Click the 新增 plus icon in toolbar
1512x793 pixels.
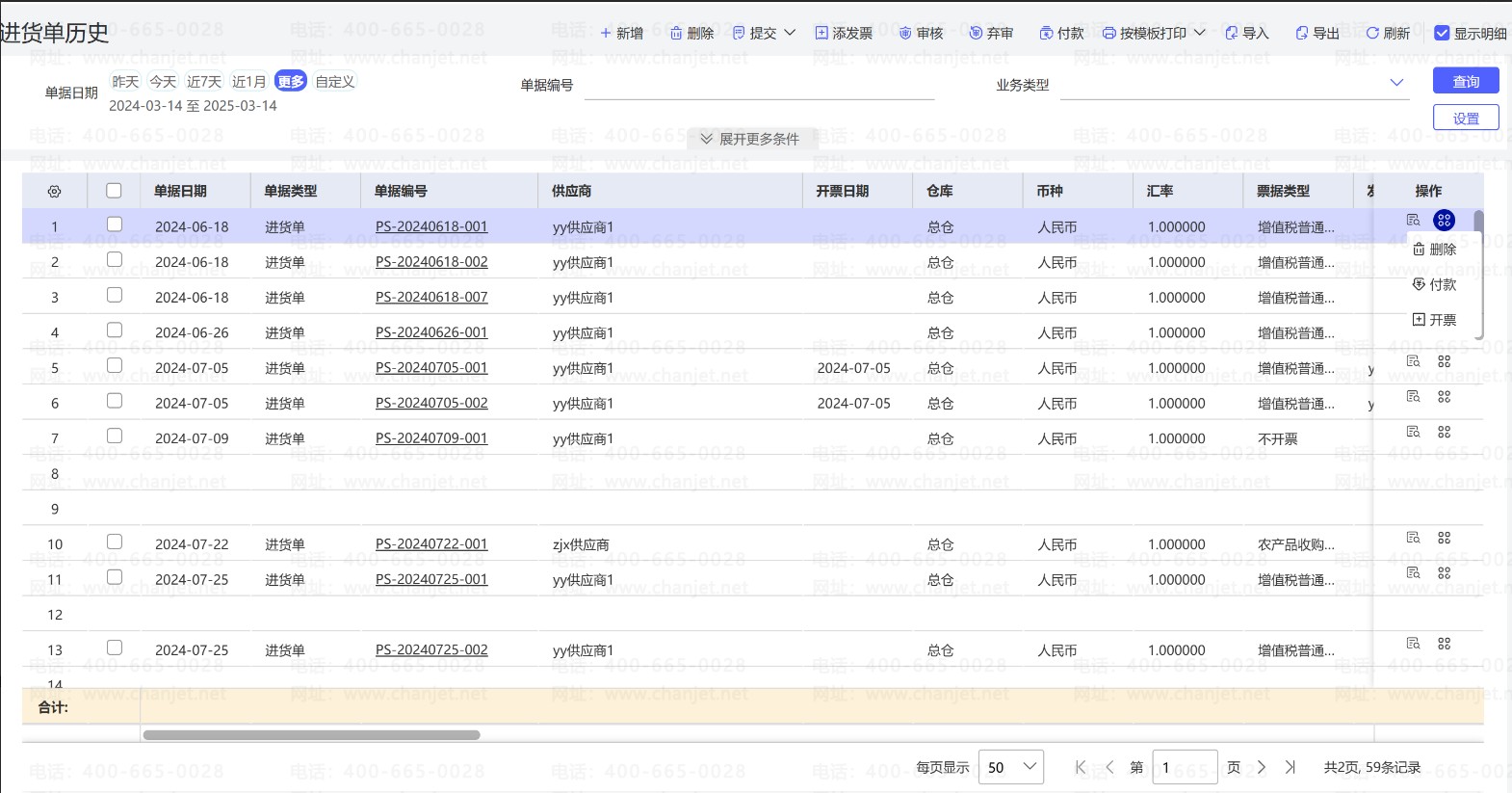tap(606, 33)
